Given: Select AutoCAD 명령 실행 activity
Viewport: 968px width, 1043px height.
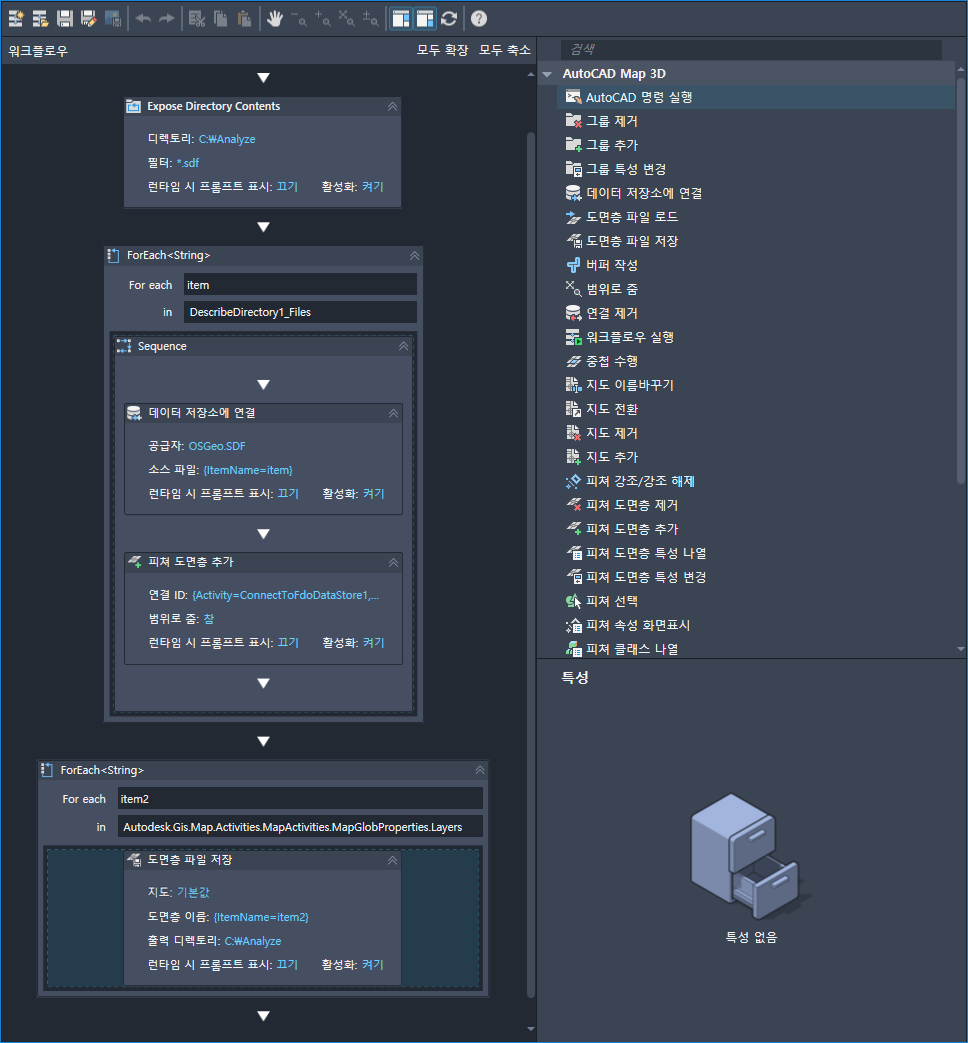Looking at the screenshot, I should coord(756,97).
